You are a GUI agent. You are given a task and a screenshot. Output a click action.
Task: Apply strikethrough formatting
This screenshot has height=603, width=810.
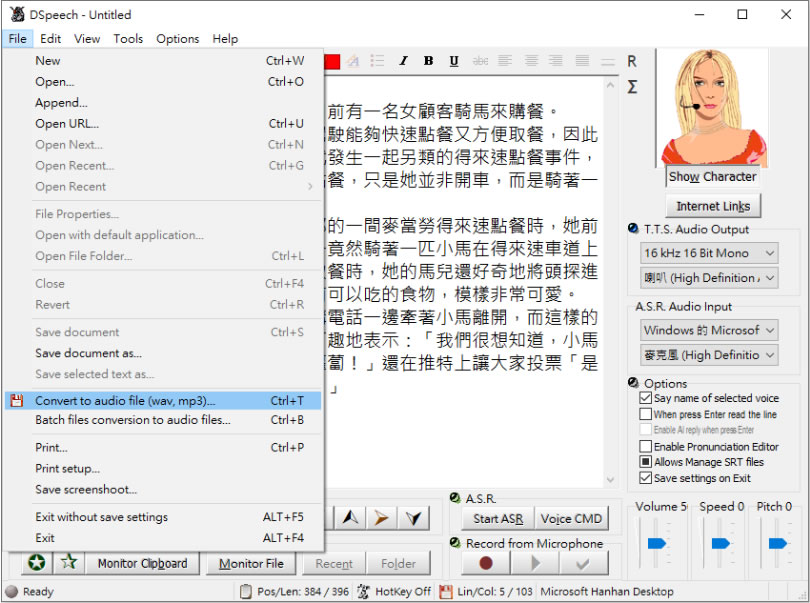point(480,61)
